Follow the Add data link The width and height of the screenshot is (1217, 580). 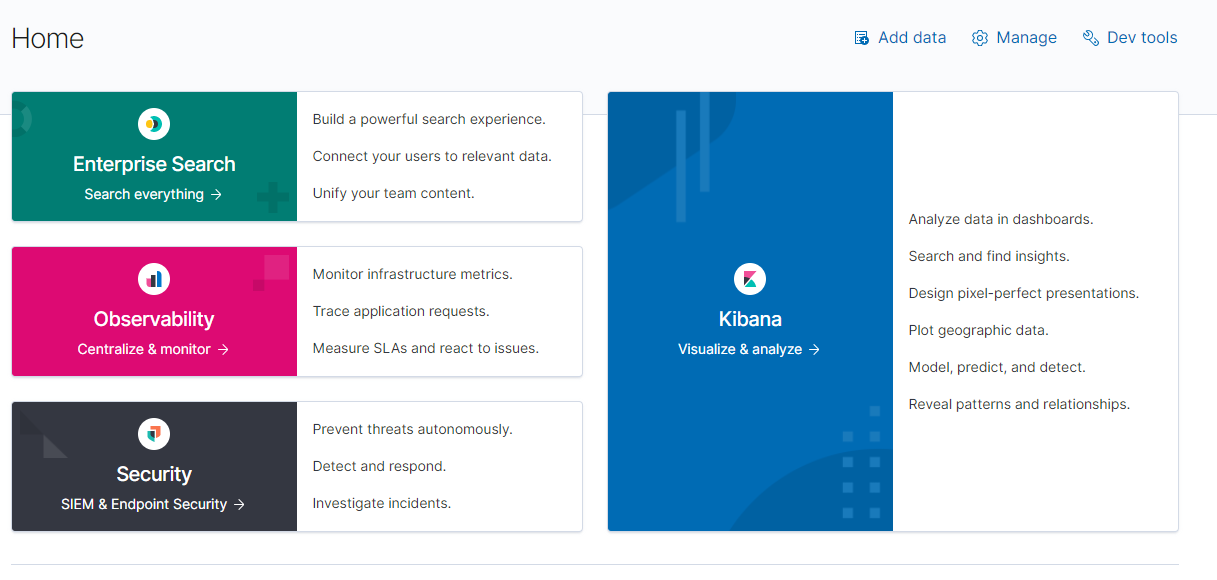(912, 37)
